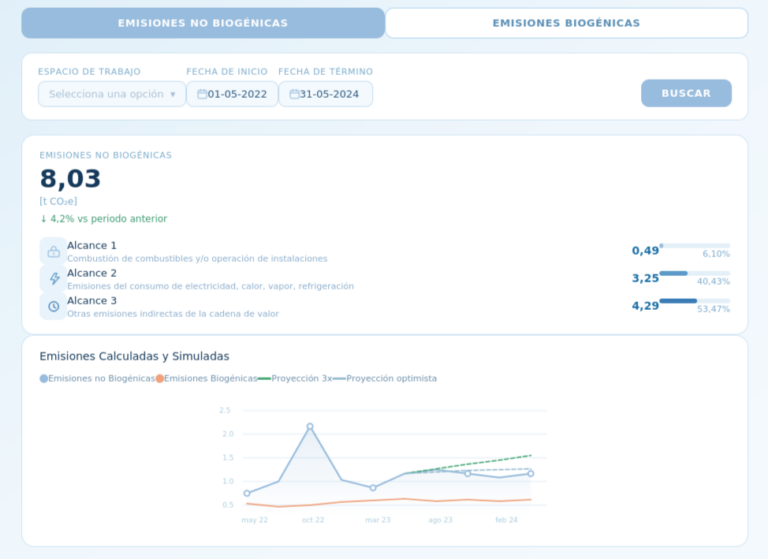Toggle the Proyección 3x series in legend
Screen dimensions: 768x559
point(301,379)
